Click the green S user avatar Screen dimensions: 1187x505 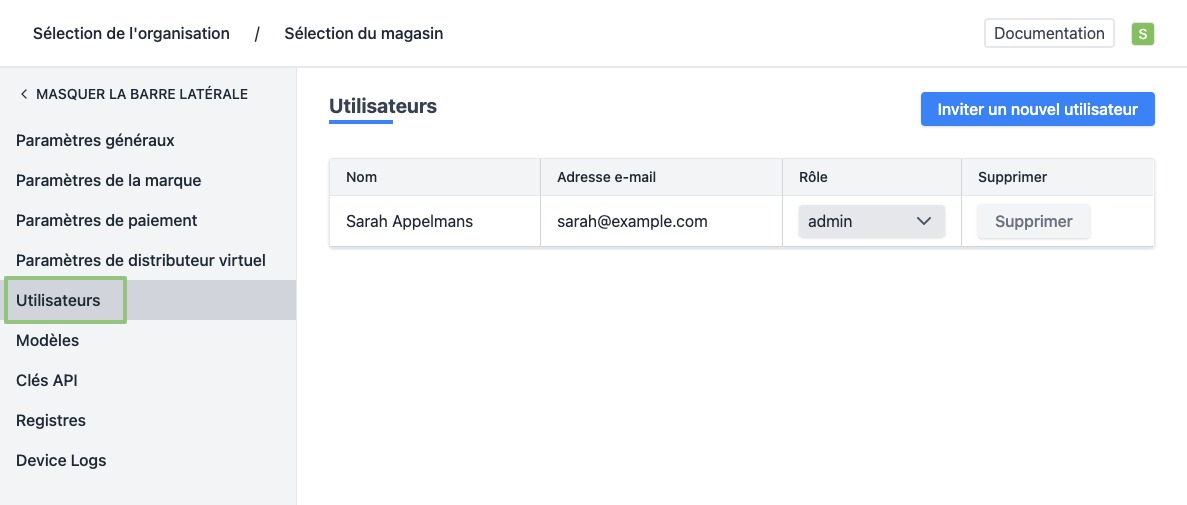[x=1142, y=34]
